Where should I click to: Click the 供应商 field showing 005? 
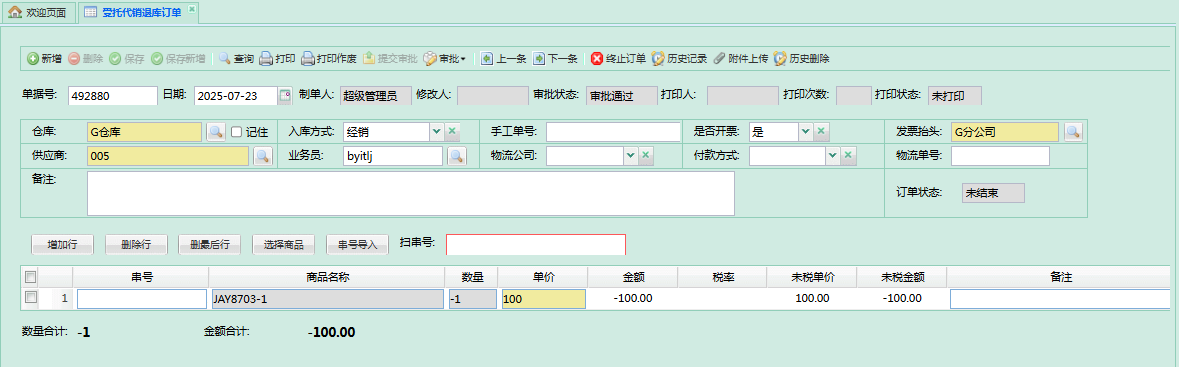[168, 156]
